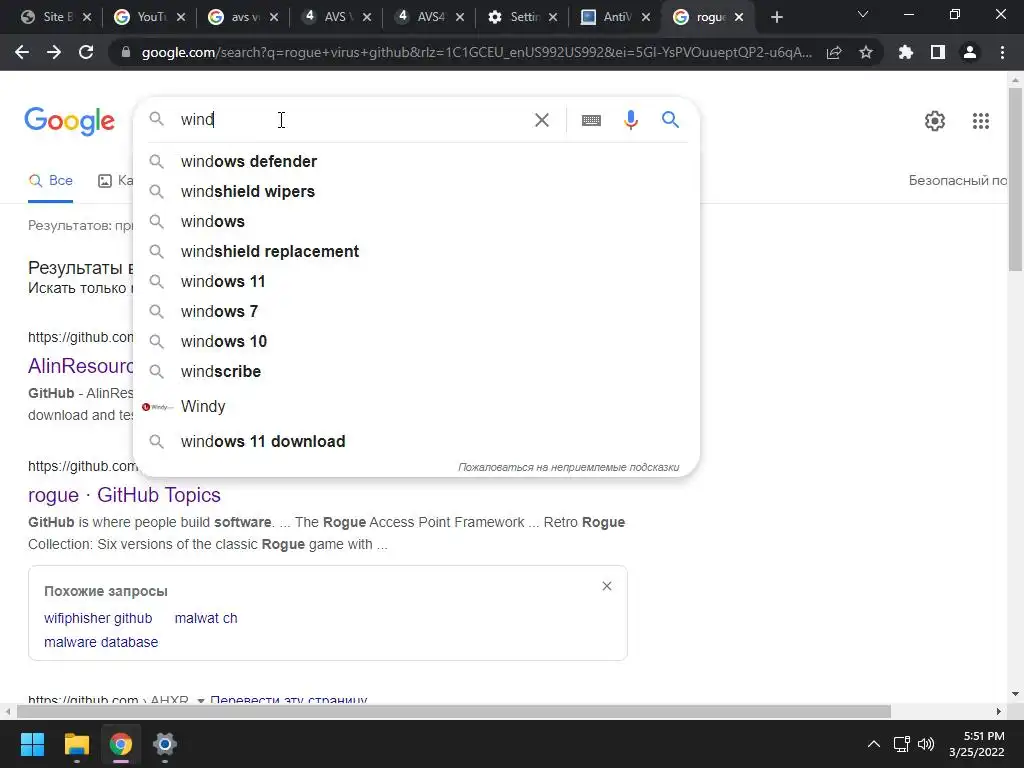Open the rogue · GitHub Topics result
The image size is (1024, 768).
point(124,495)
